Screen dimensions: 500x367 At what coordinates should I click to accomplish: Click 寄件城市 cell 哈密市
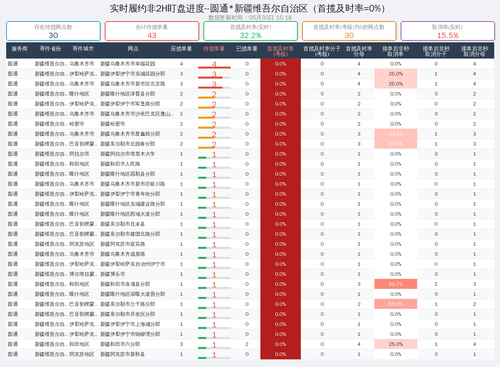(77, 124)
